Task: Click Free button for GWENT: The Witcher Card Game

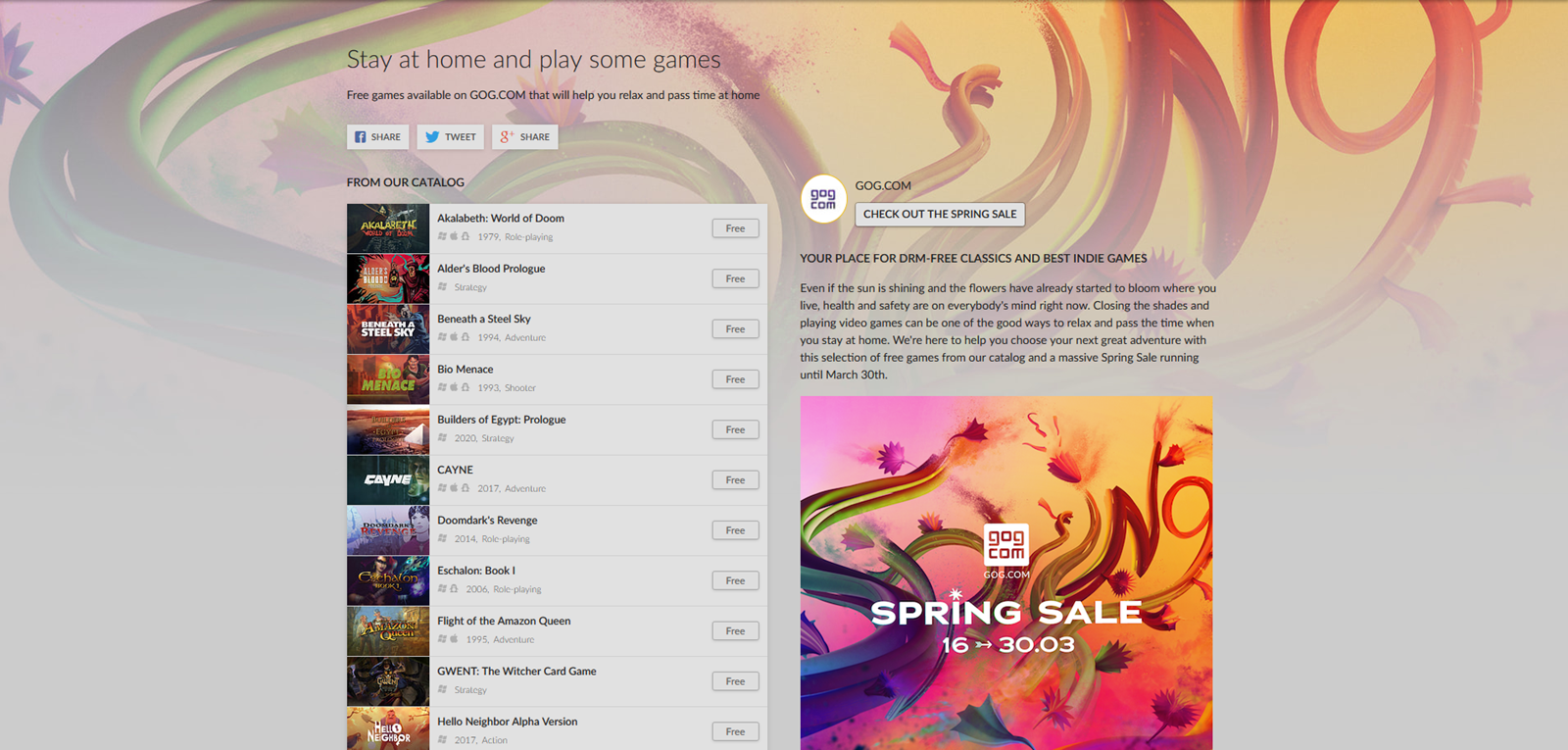Action: point(735,681)
